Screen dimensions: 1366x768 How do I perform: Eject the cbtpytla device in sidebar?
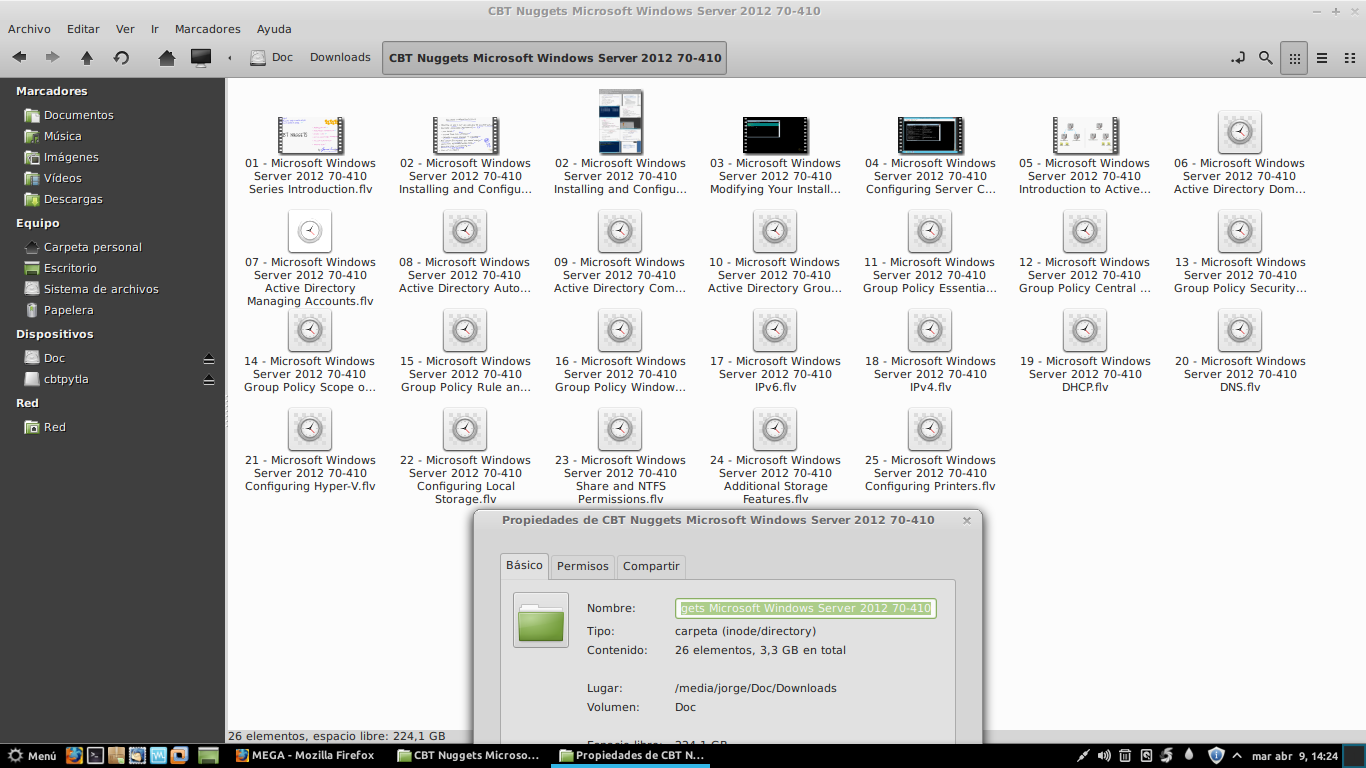209,379
